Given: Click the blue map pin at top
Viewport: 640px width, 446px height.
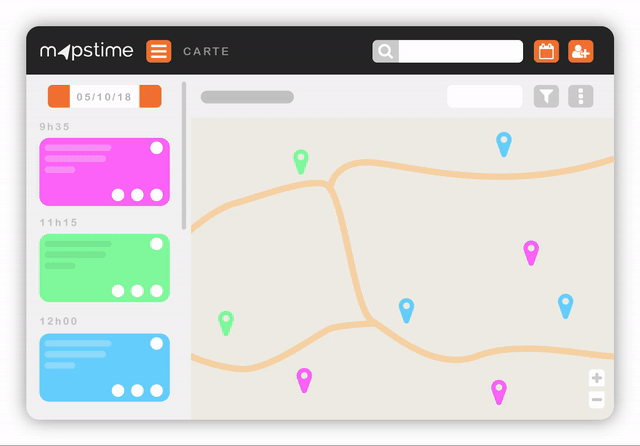Looking at the screenshot, I should click(x=504, y=143).
